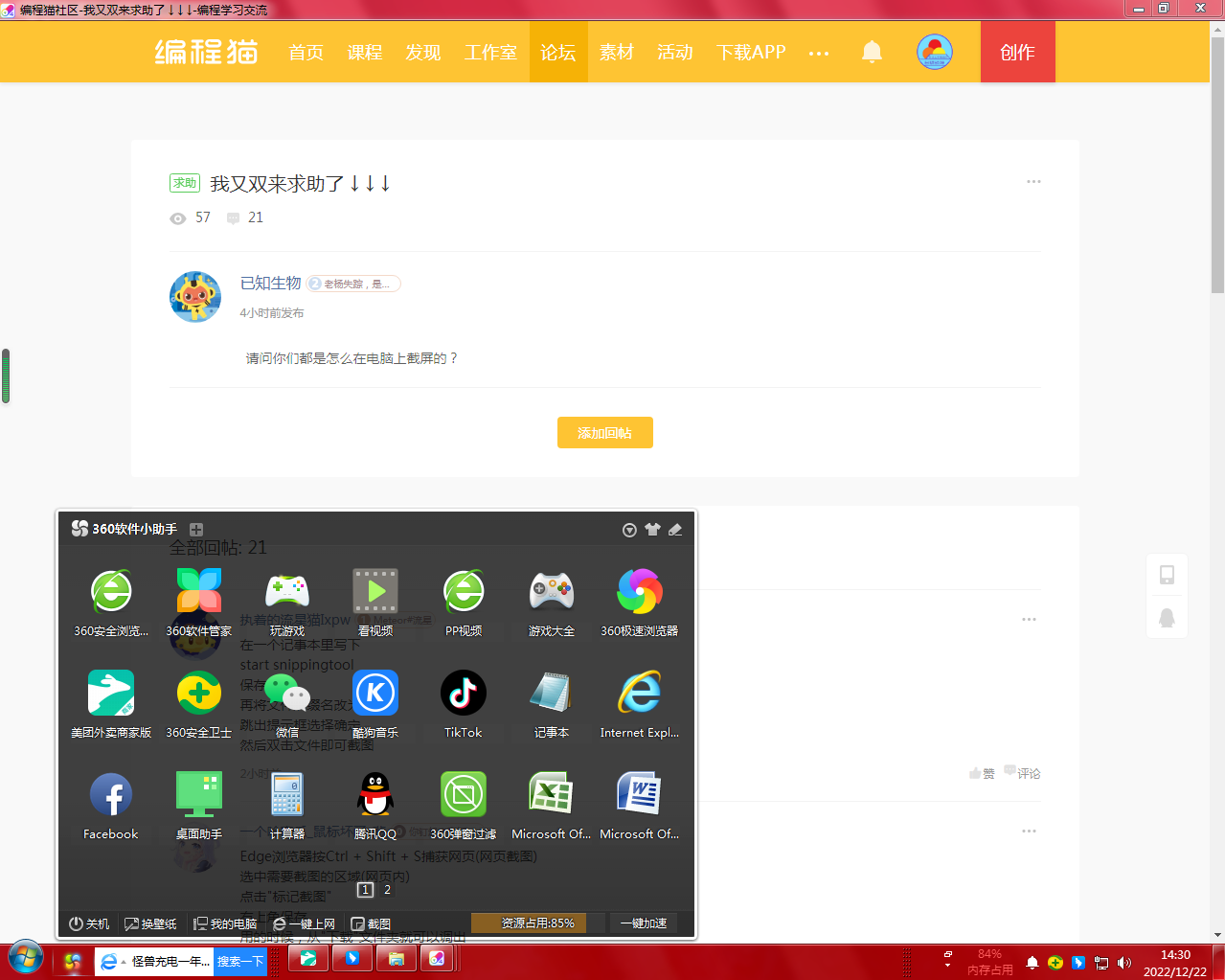Click the page's vertical scrollbar thumb
Screen dimensions: 1225x980
pos(1217,165)
